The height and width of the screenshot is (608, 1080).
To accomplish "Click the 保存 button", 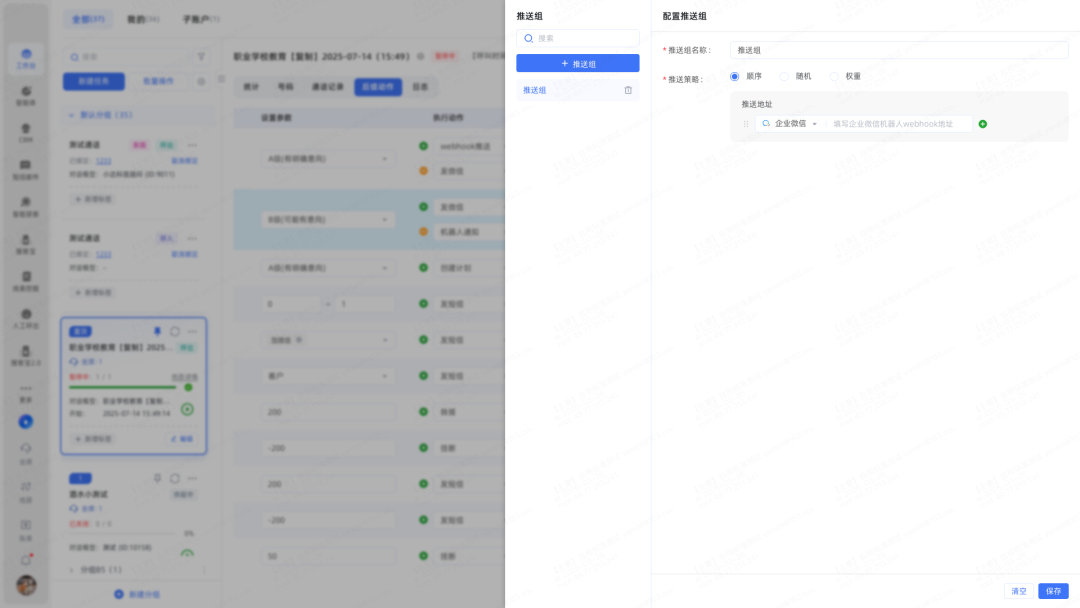I will (x=1053, y=591).
